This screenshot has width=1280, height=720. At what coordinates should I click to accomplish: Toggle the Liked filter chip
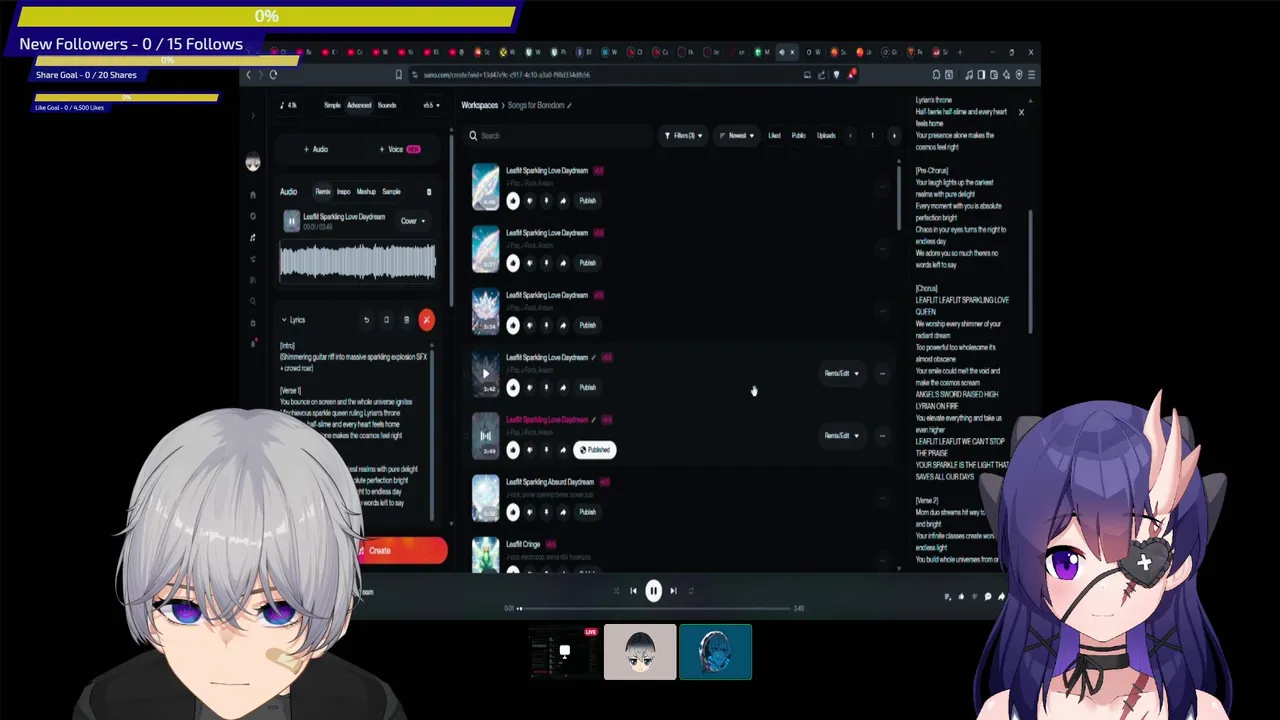coord(774,136)
